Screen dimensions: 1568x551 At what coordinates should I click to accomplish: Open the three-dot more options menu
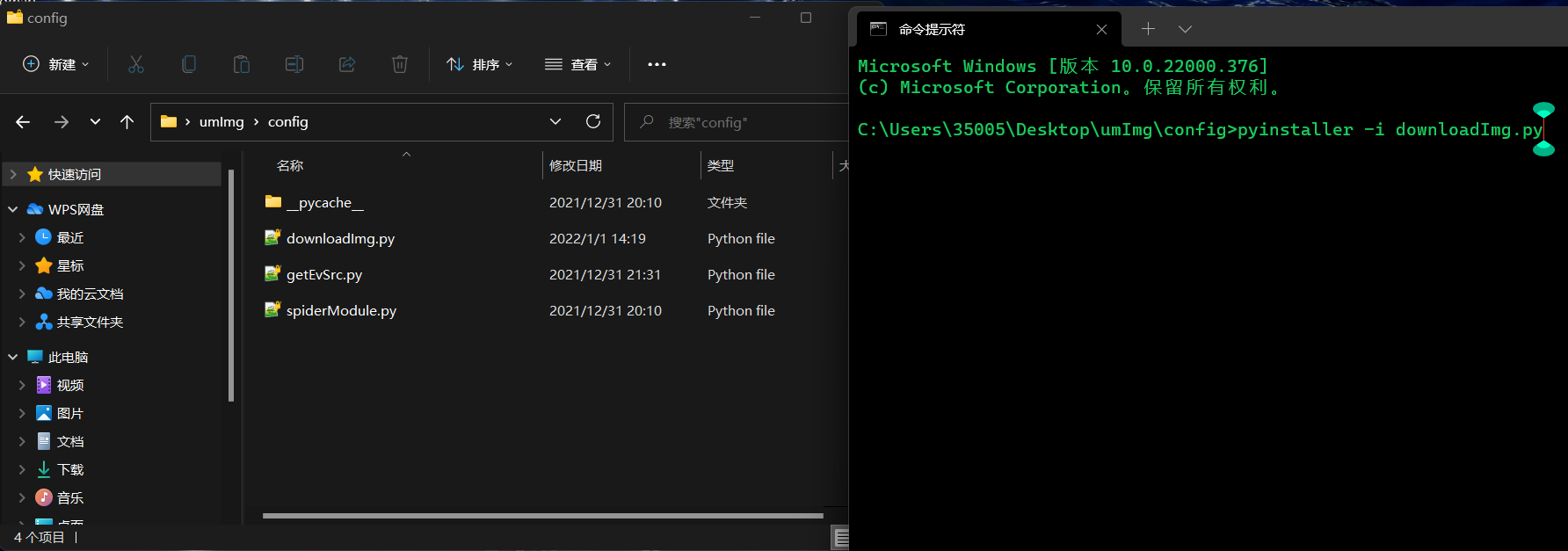pyautogui.click(x=657, y=64)
